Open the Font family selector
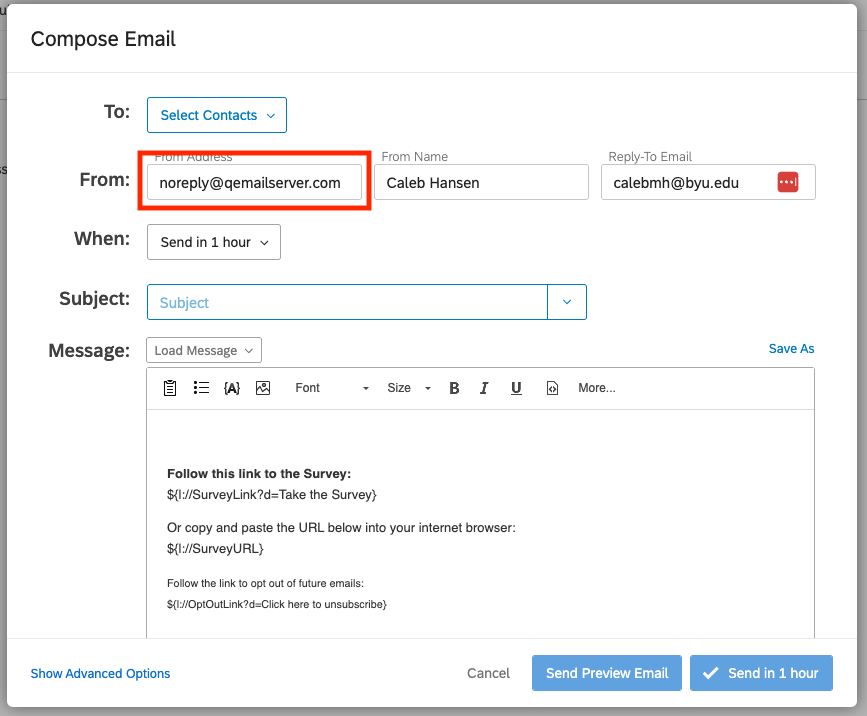Screen dimensions: 867x716 tap(331, 388)
